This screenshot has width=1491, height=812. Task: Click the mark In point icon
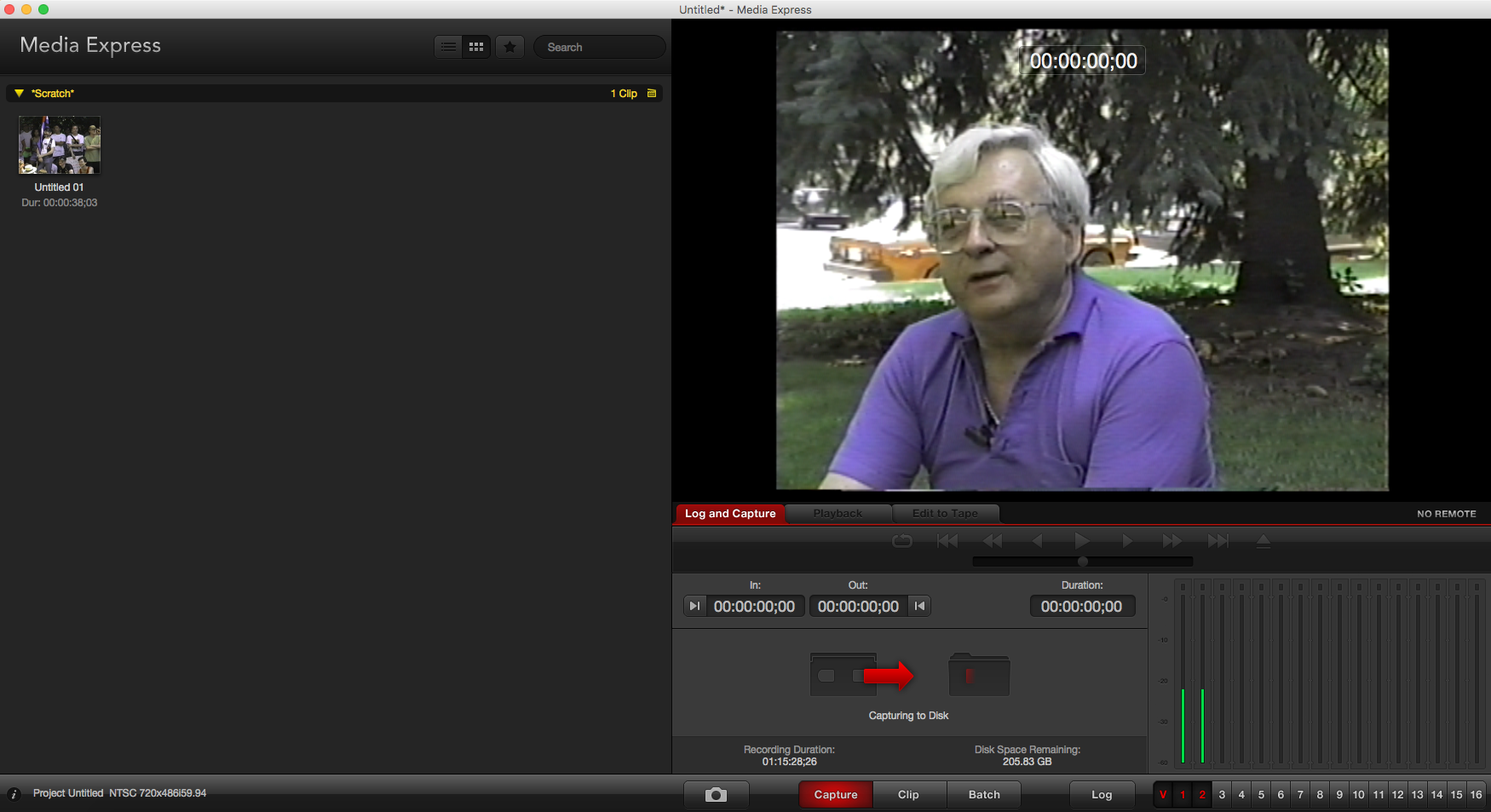point(694,606)
